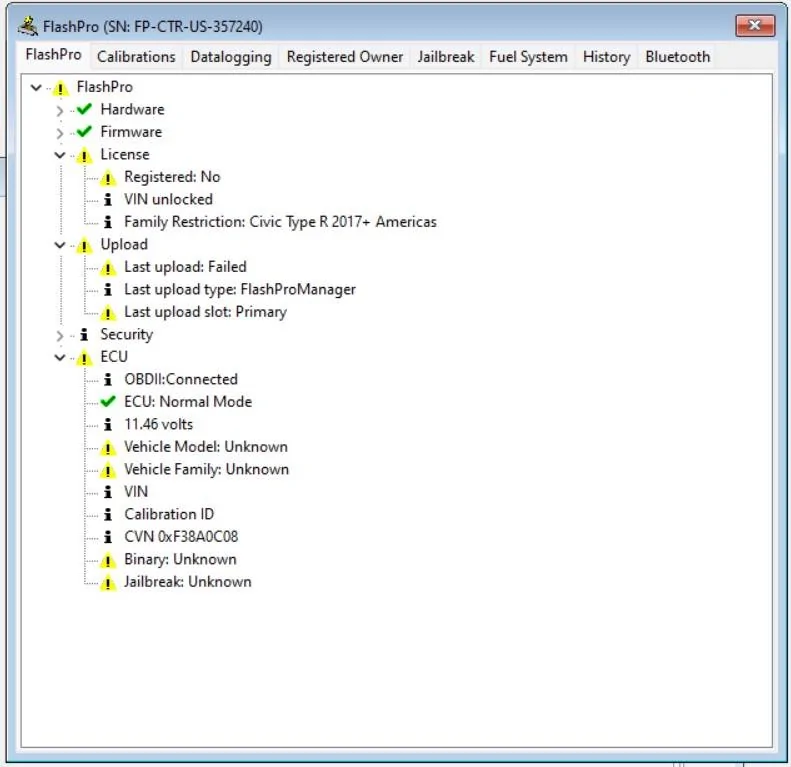
Task: Select the 'Vehicle Family: Unknown' row
Action: [206, 469]
